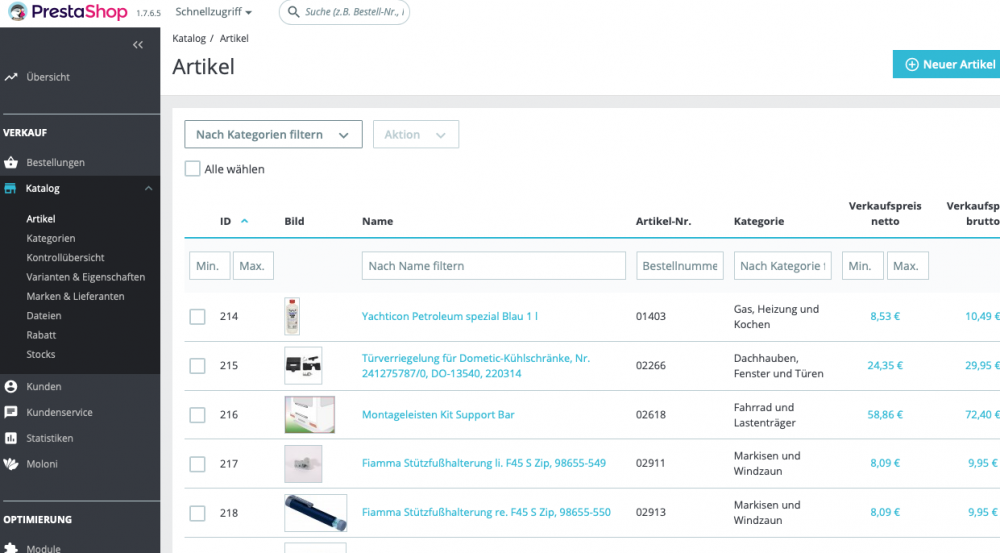This screenshot has height=553, width=1000.
Task: Click the Statistiken bar-chart icon
Action: pyautogui.click(x=11, y=438)
